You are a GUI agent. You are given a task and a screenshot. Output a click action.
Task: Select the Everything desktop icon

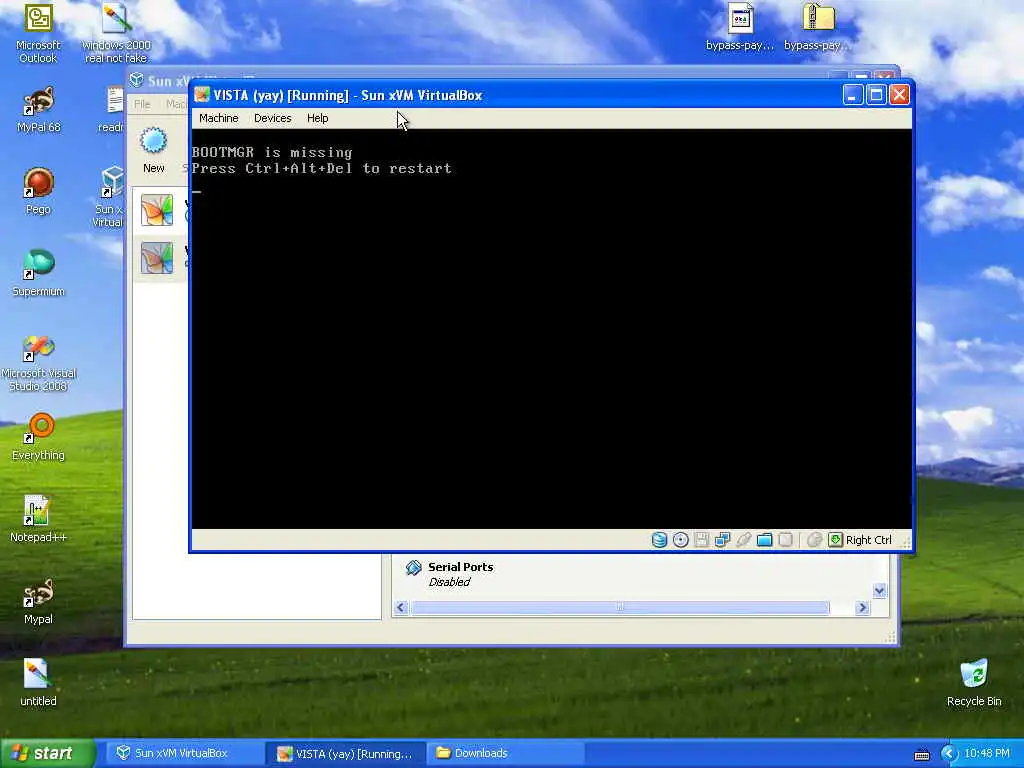tap(38, 437)
